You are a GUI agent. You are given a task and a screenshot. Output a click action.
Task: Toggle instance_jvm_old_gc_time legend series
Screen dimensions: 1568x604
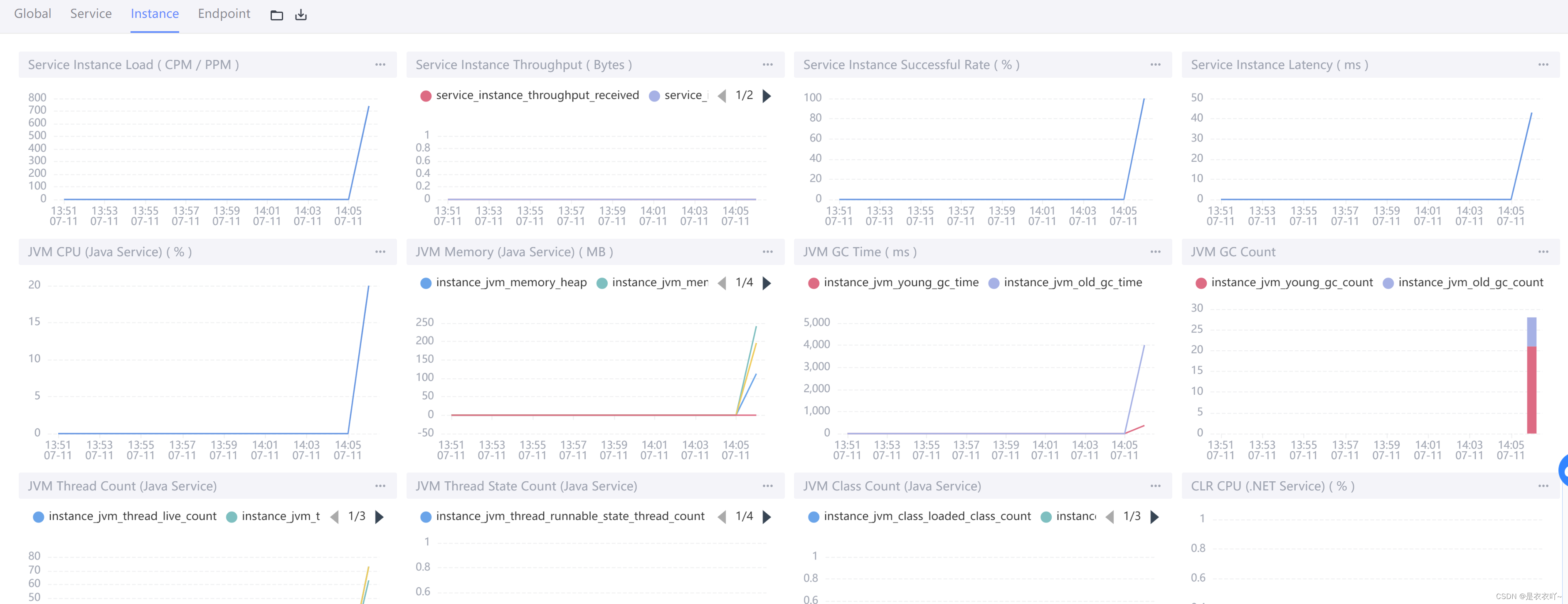pos(1065,283)
